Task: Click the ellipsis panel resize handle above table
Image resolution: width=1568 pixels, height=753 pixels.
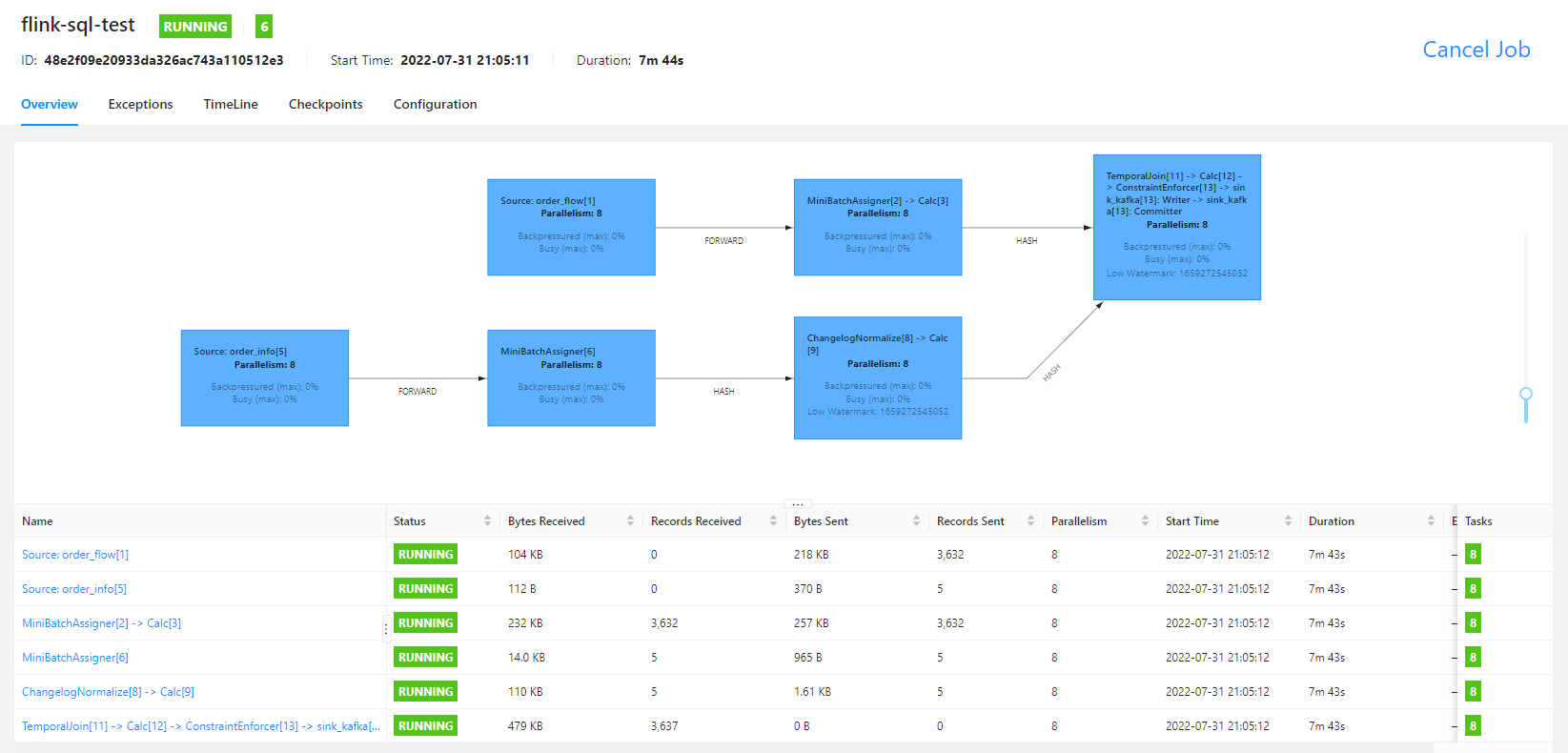Action: pos(797,504)
